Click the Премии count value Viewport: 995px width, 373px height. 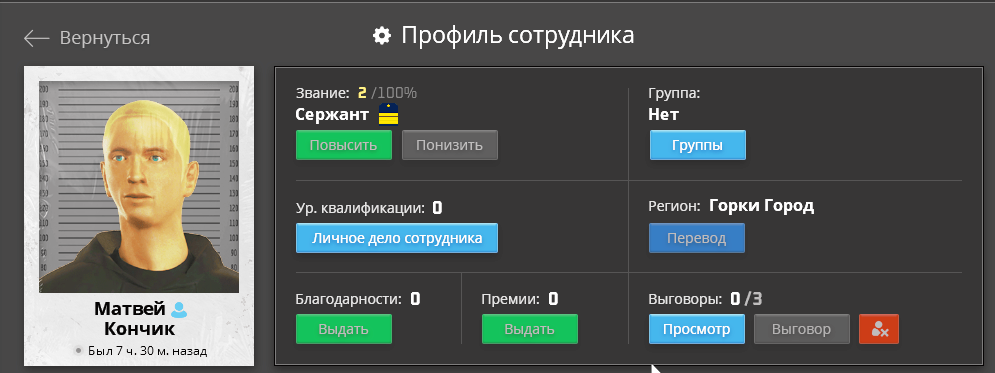553,298
